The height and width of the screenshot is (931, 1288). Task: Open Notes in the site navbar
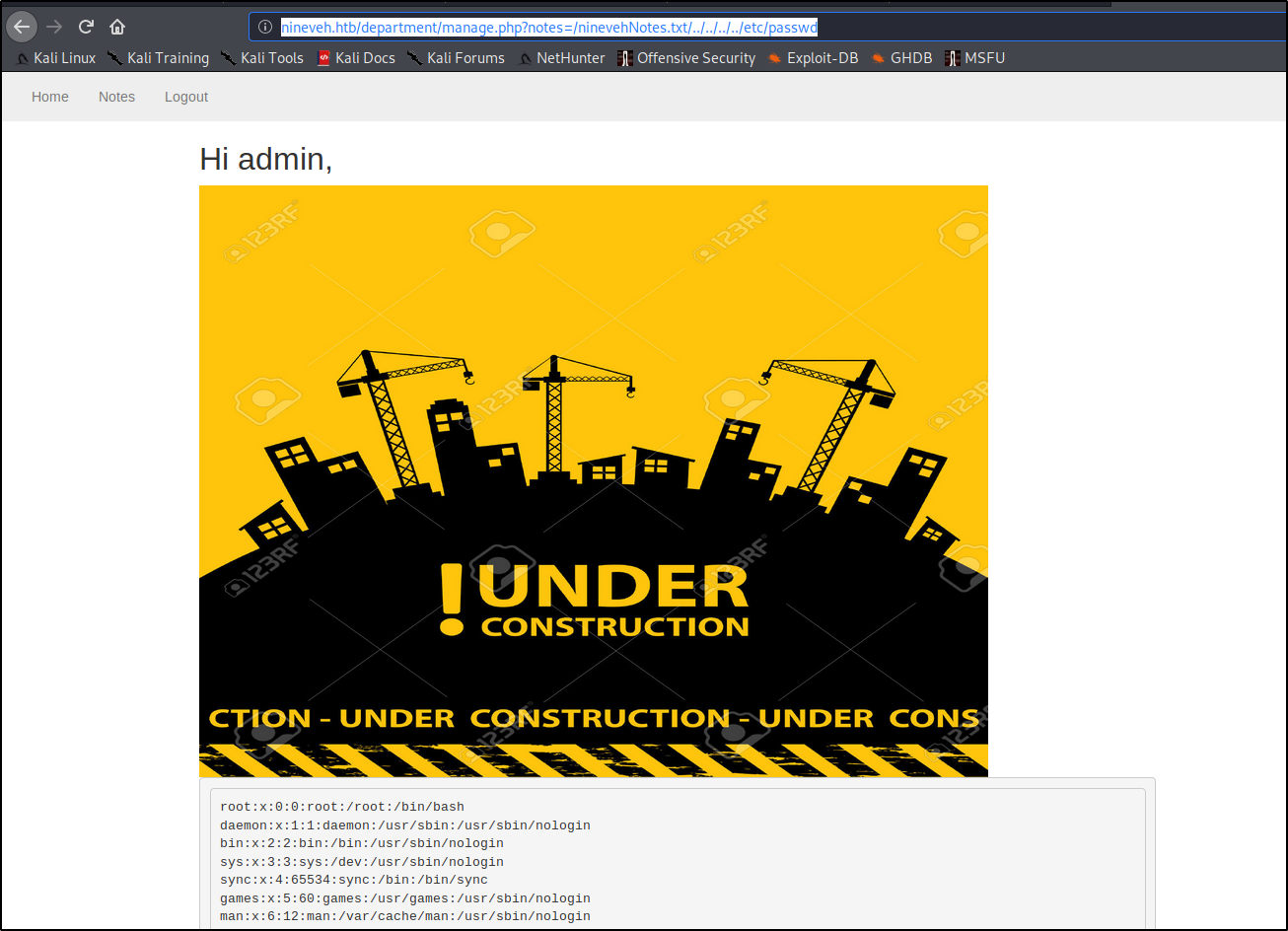tap(116, 97)
